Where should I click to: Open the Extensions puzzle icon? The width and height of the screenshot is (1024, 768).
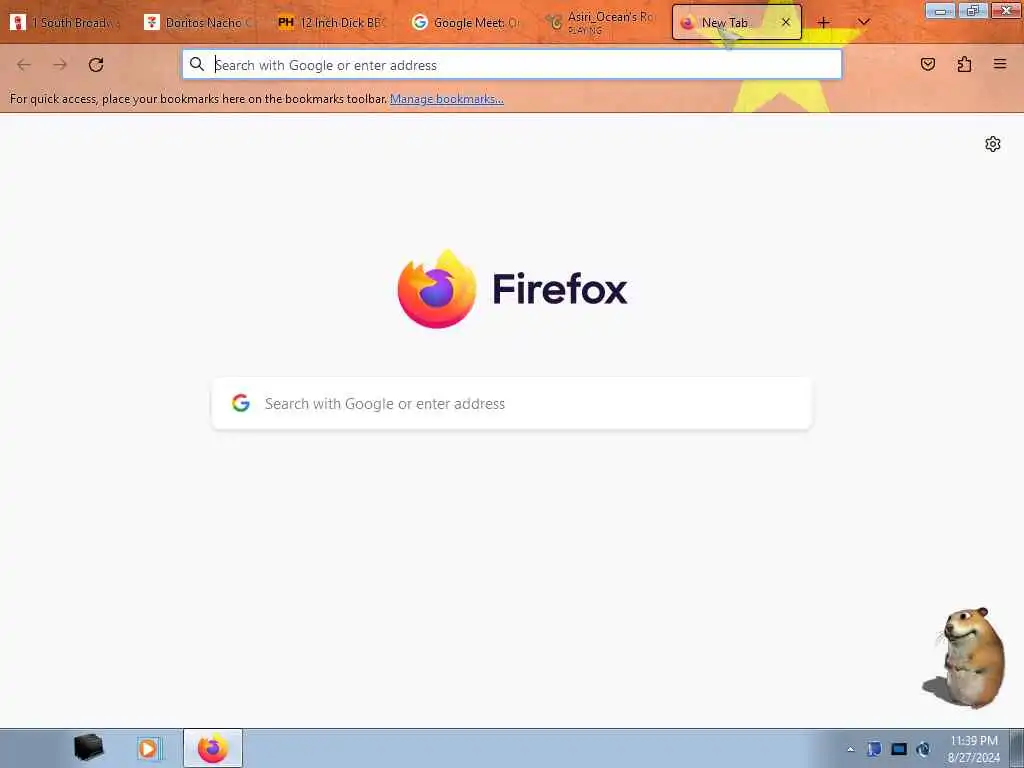(x=964, y=64)
